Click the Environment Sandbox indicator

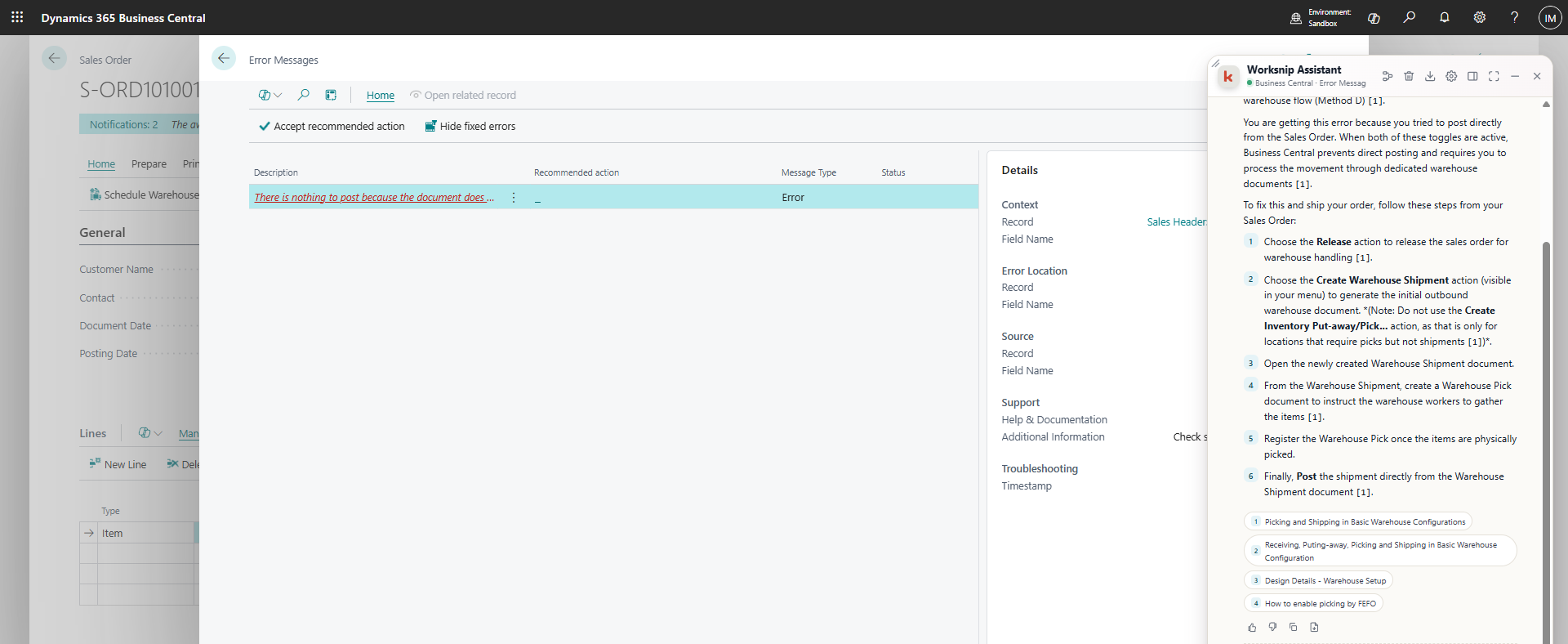coord(1321,18)
